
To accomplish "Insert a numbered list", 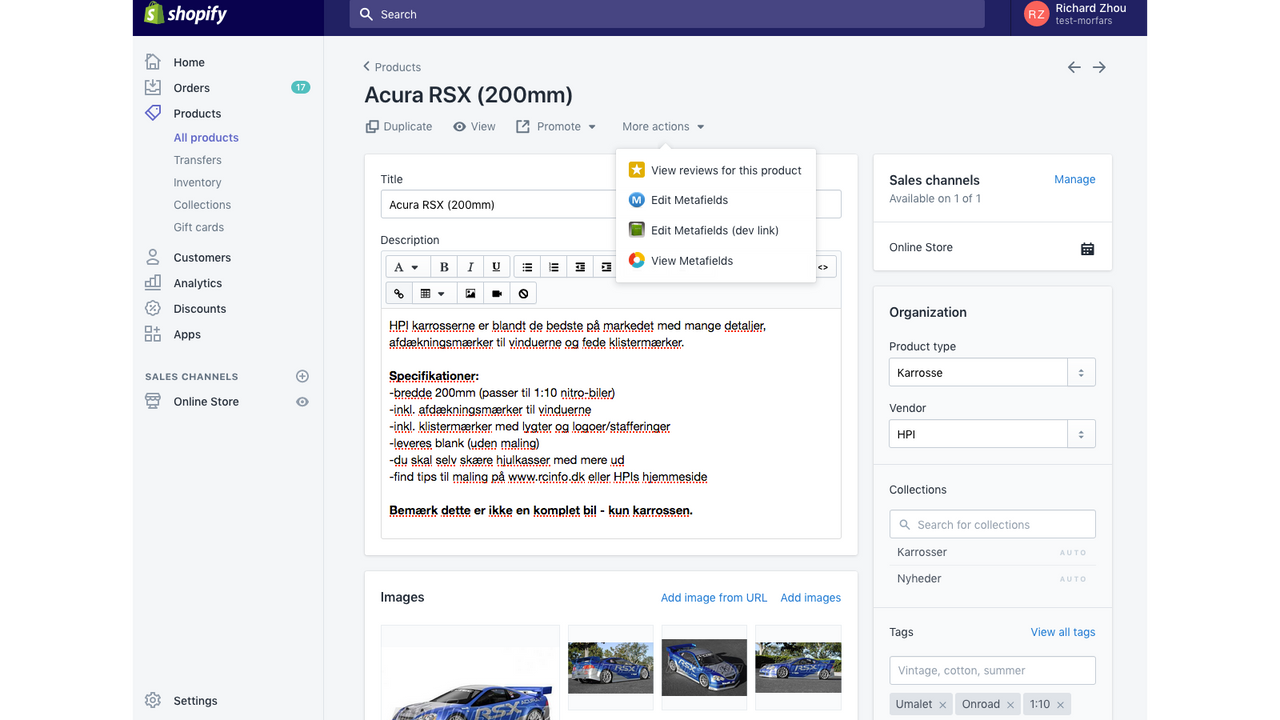I will tap(553, 267).
